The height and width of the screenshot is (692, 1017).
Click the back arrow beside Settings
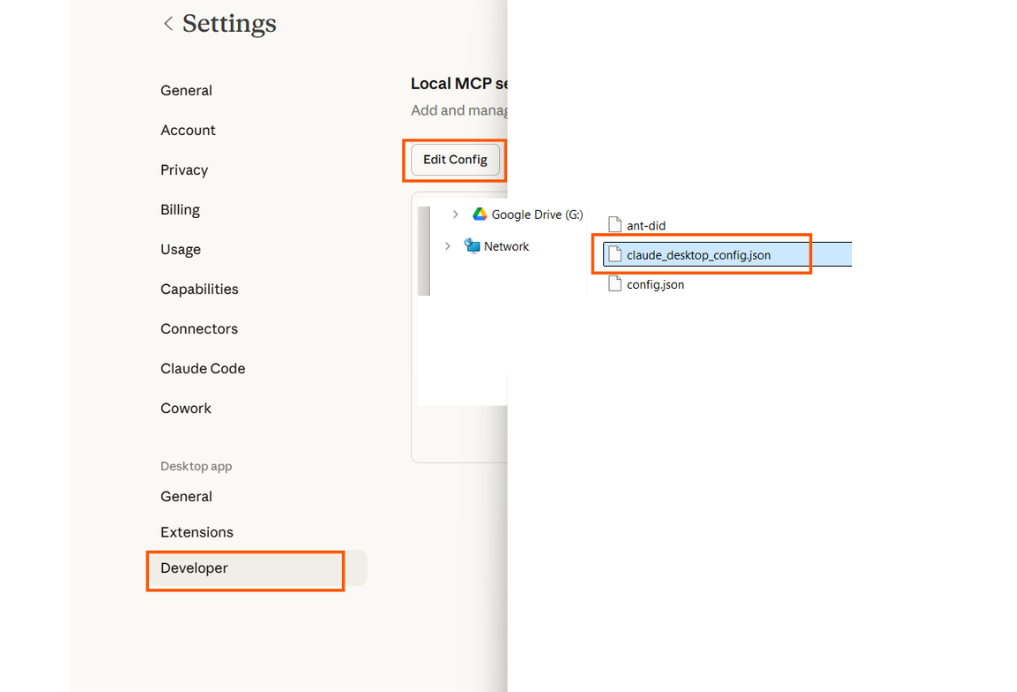[x=167, y=24]
